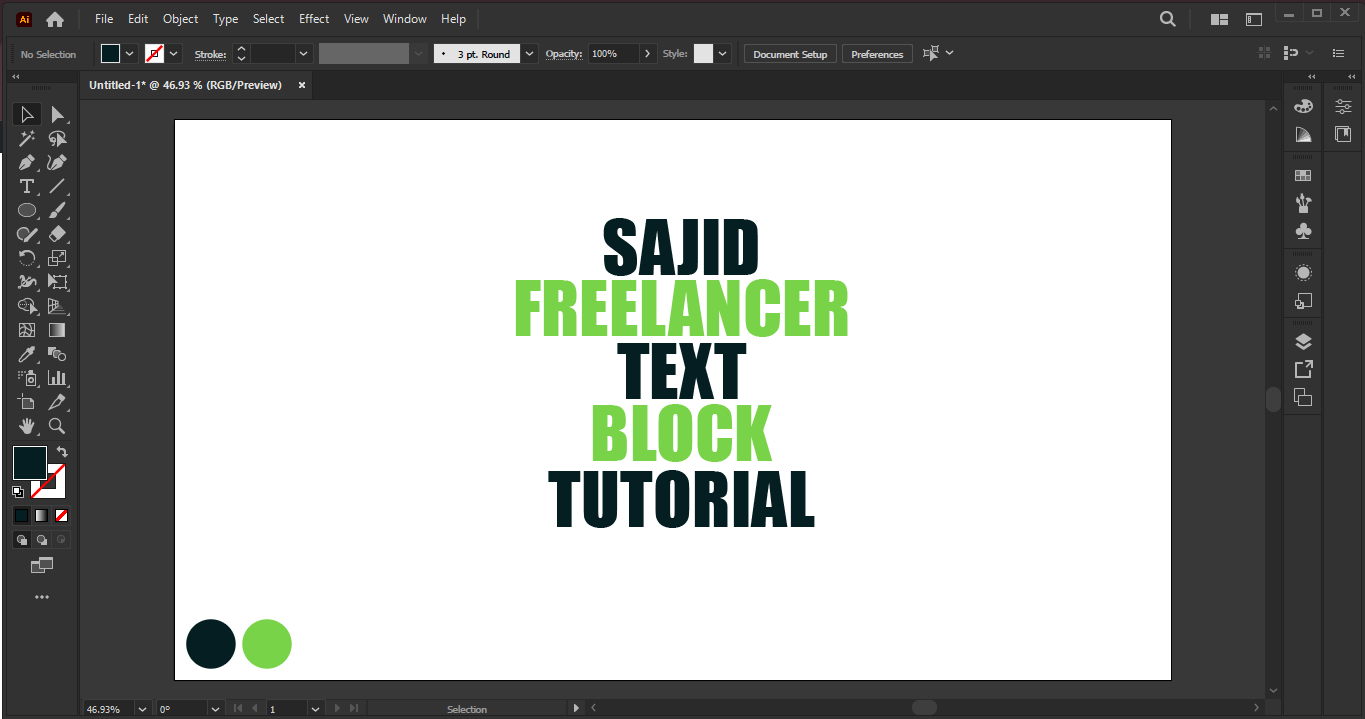The image size is (1365, 719).
Task: Pick the Mesh tool
Action: (x=27, y=330)
